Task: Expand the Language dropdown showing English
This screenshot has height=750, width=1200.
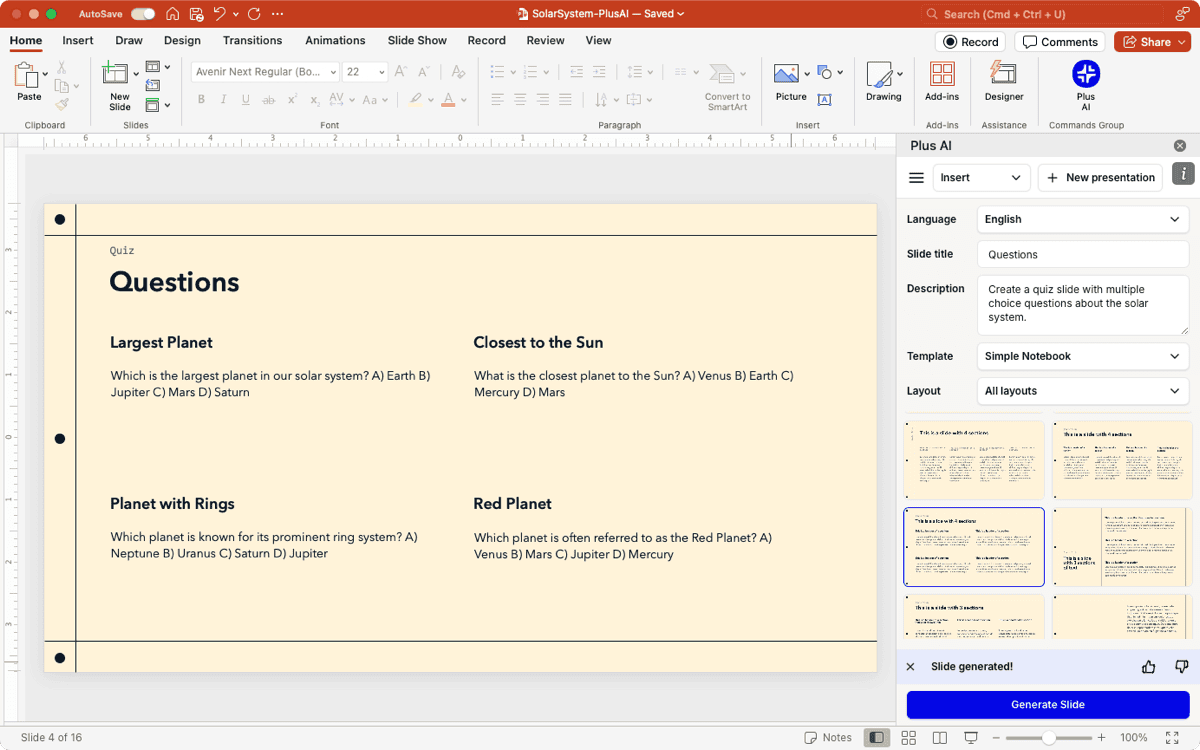Action: tap(1082, 219)
